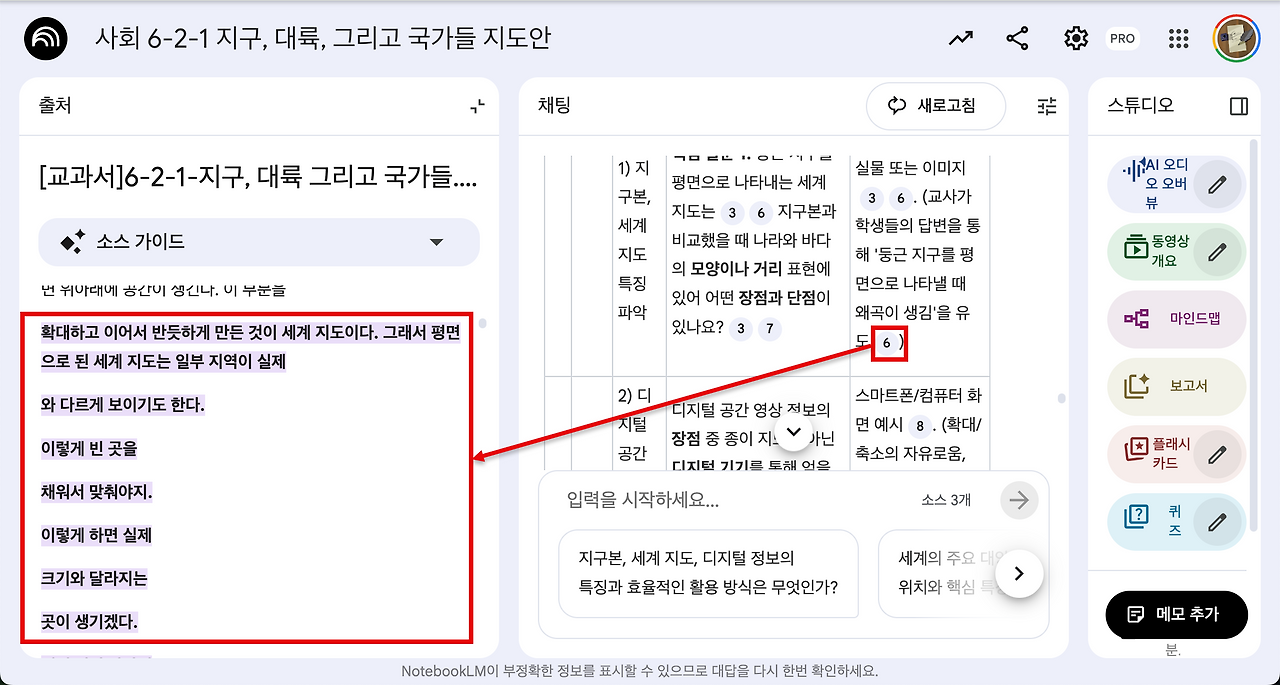Click the chat scroll-down chevron button
This screenshot has height=685, width=1280.
tap(794, 432)
